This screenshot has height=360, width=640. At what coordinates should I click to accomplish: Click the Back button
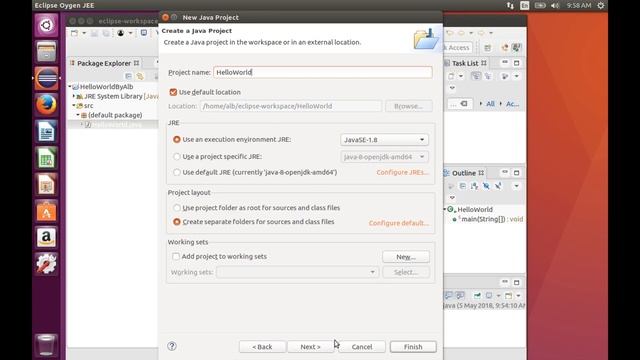tap(262, 347)
